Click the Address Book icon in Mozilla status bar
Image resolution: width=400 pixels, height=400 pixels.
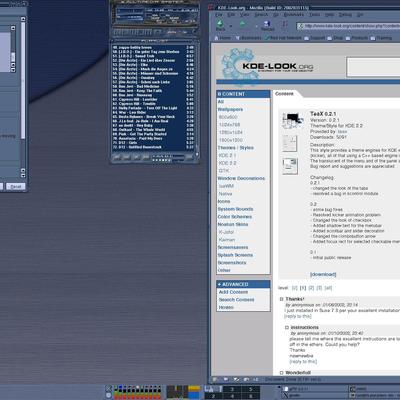click(x=247, y=379)
